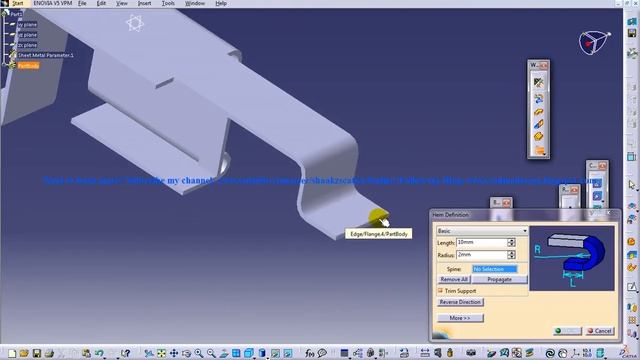This screenshot has width=640, height=360.
Task: Select the Rotate view icon
Action: (x=187, y=353)
